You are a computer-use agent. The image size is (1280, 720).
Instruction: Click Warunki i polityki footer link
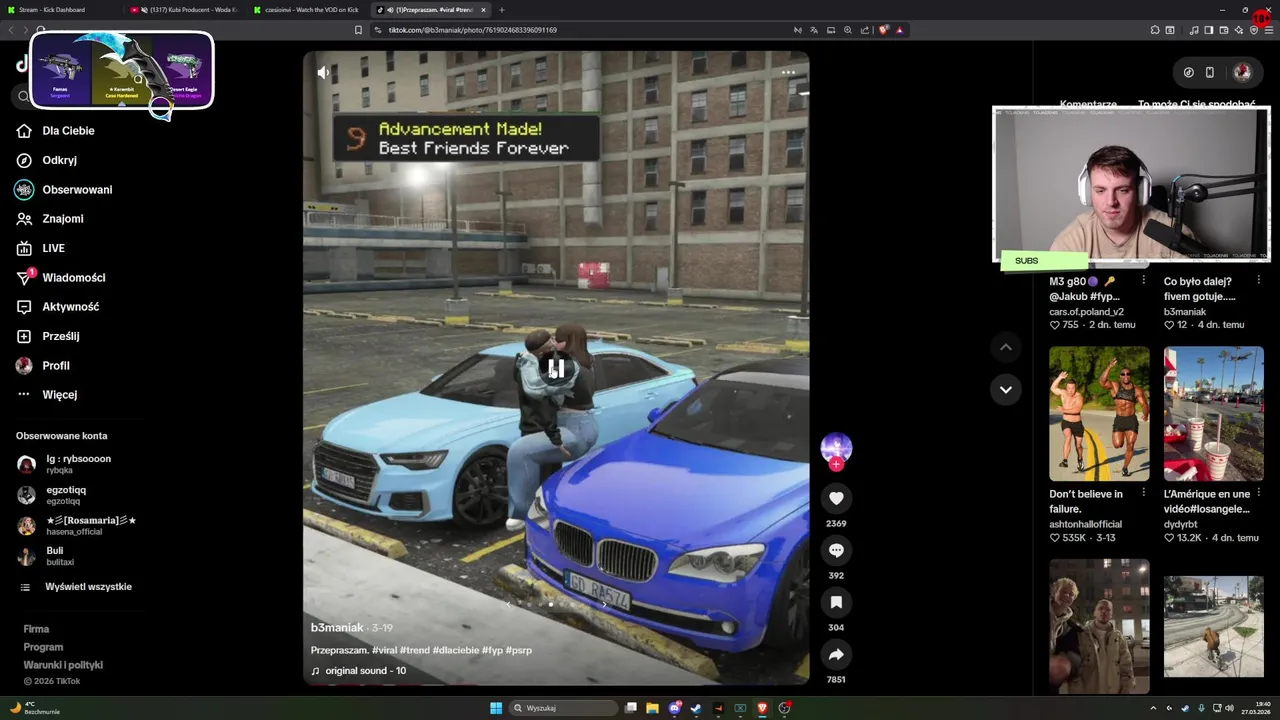coord(63,665)
